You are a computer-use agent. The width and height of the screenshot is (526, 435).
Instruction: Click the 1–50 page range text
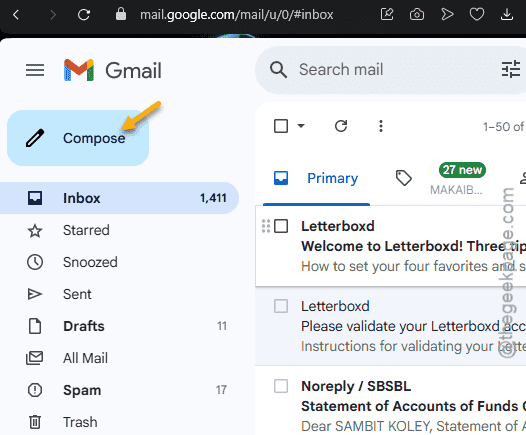[x=504, y=127]
